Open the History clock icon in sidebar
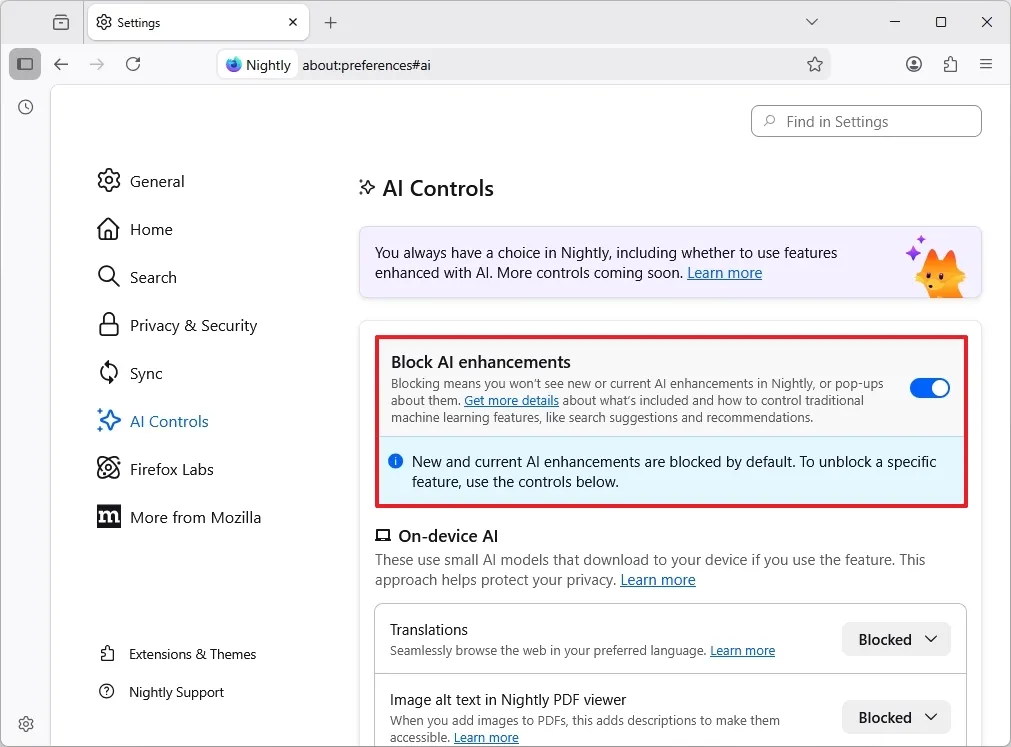Viewport: 1011px width, 747px height. 25,107
